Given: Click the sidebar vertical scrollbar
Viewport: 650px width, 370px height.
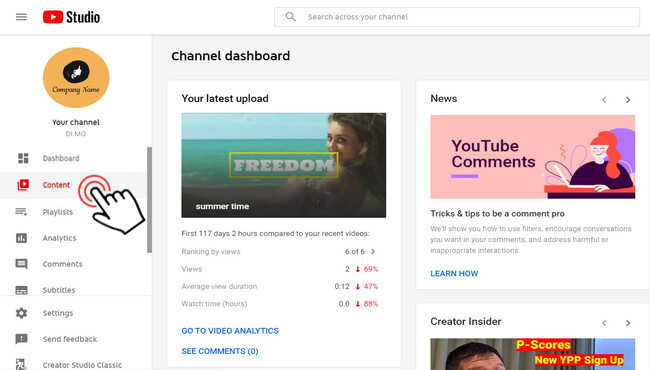Looking at the screenshot, I should pyautogui.click(x=149, y=200).
